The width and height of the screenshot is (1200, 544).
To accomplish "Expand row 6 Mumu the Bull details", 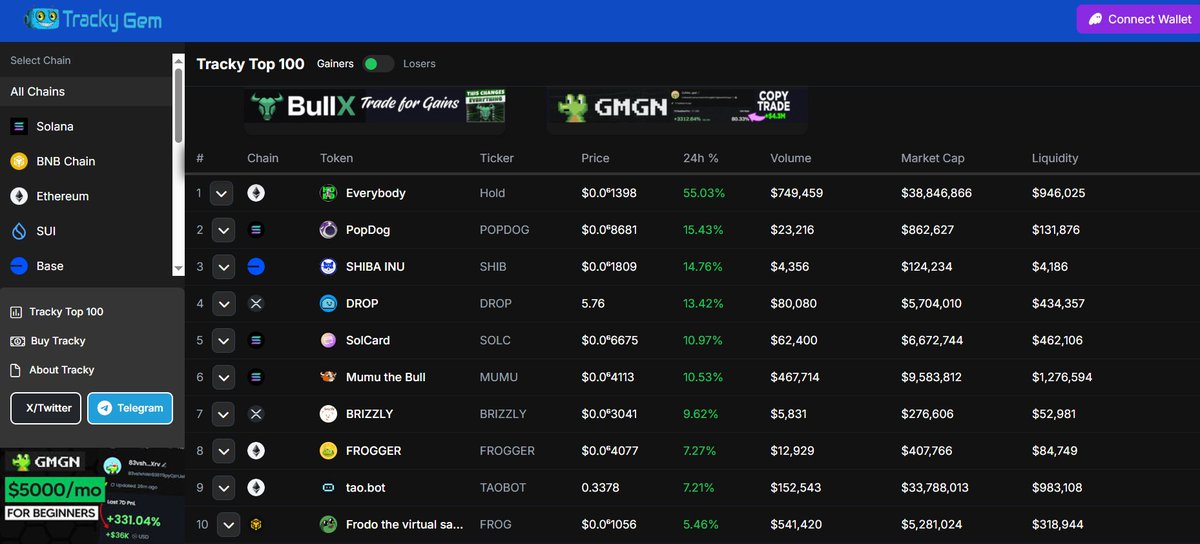I will [x=223, y=377].
